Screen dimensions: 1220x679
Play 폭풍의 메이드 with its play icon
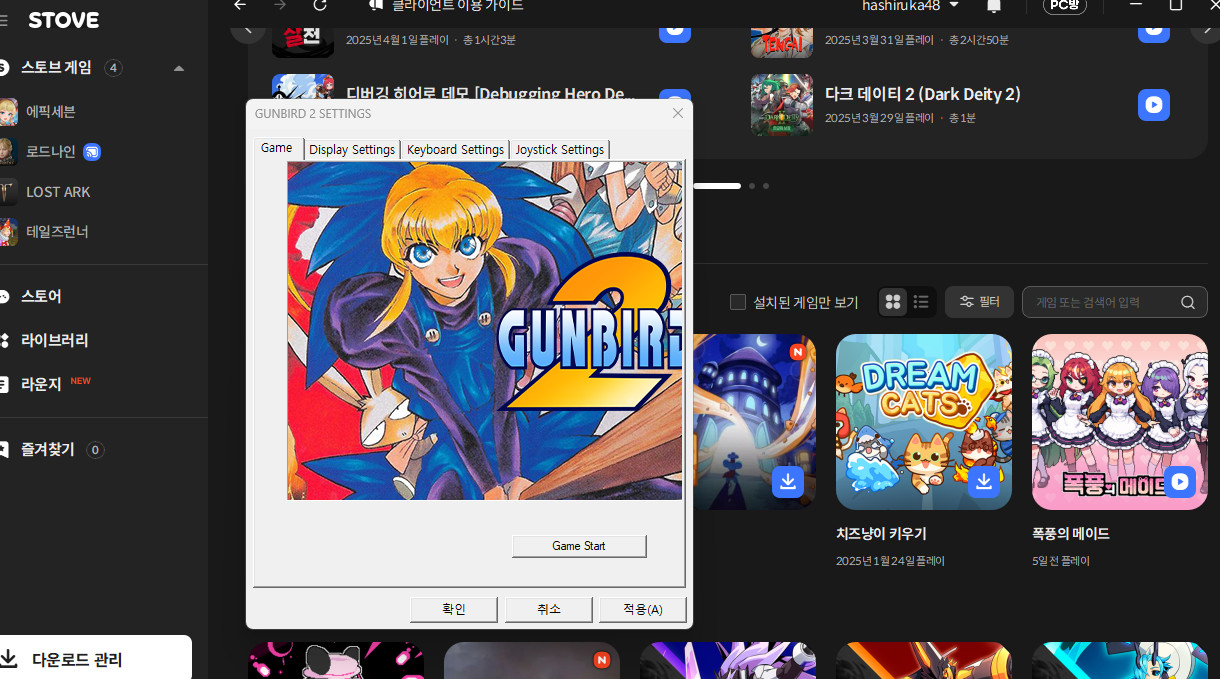(x=1180, y=482)
